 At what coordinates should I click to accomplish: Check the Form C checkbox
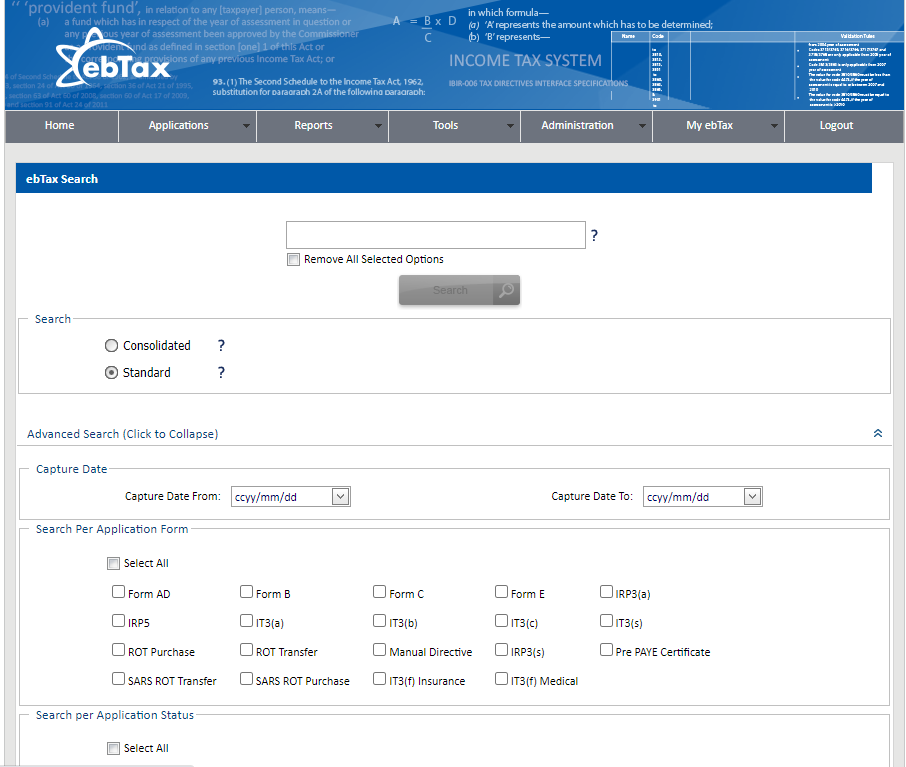[380, 592]
